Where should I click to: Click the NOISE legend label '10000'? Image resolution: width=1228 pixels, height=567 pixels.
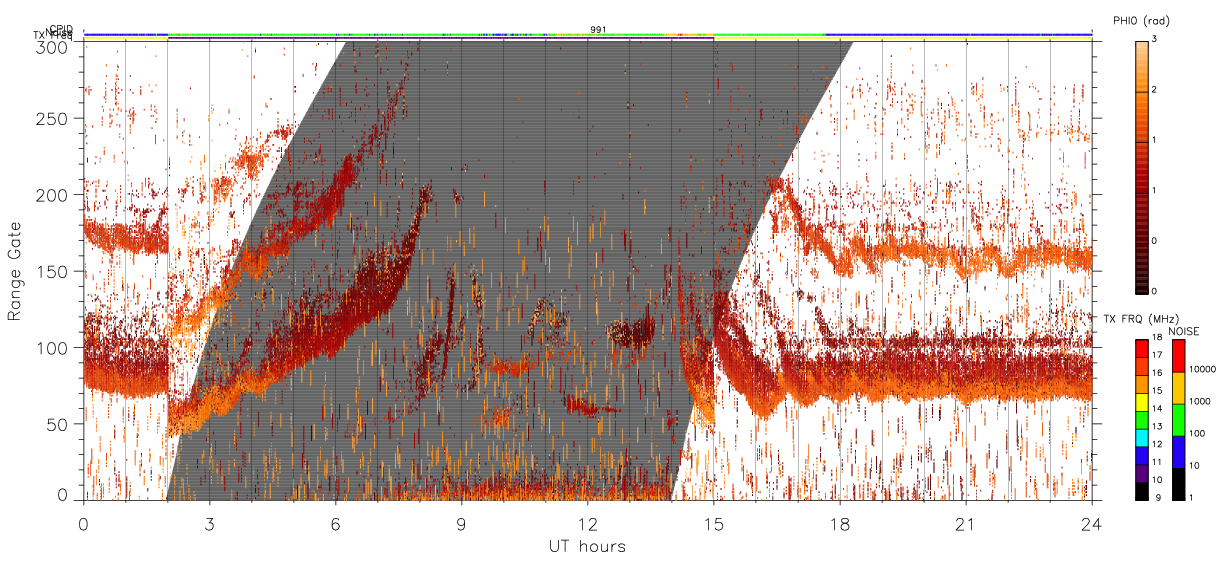[1203, 369]
